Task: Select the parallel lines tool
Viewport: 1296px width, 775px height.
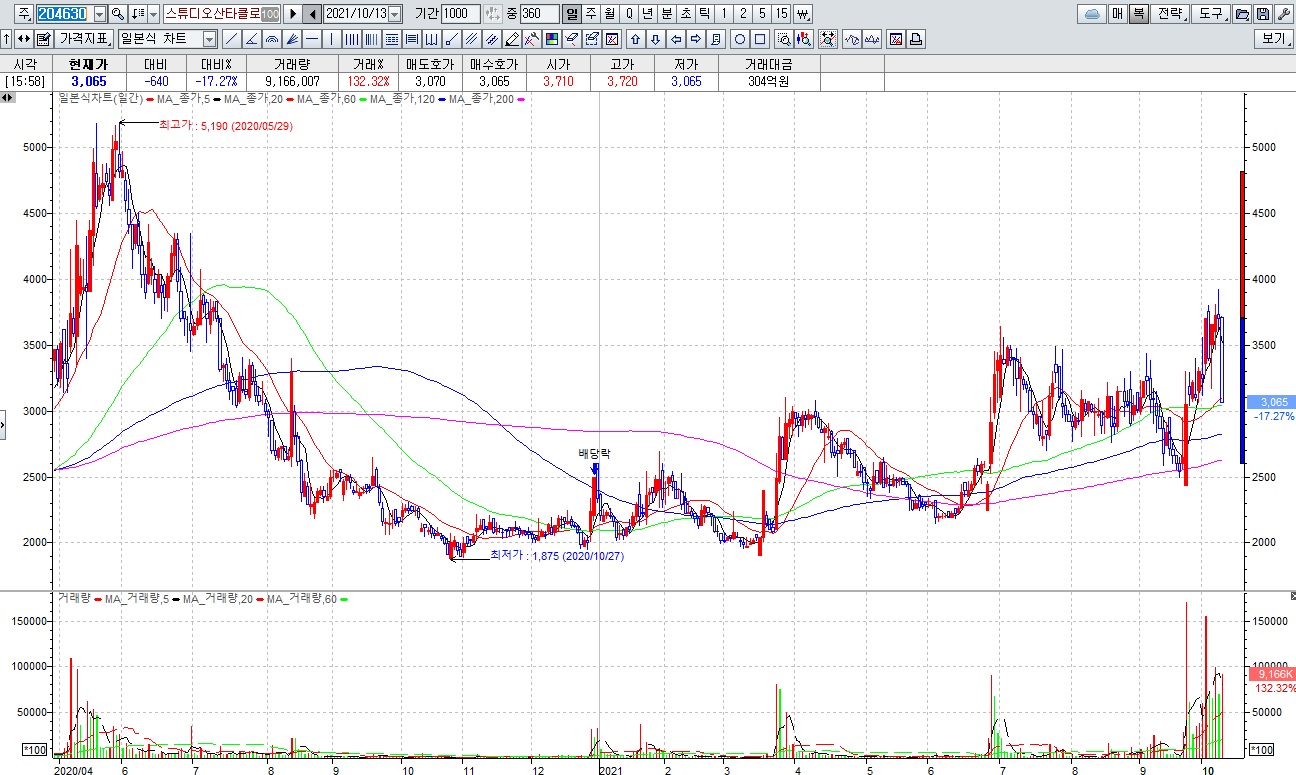Action: 470,39
